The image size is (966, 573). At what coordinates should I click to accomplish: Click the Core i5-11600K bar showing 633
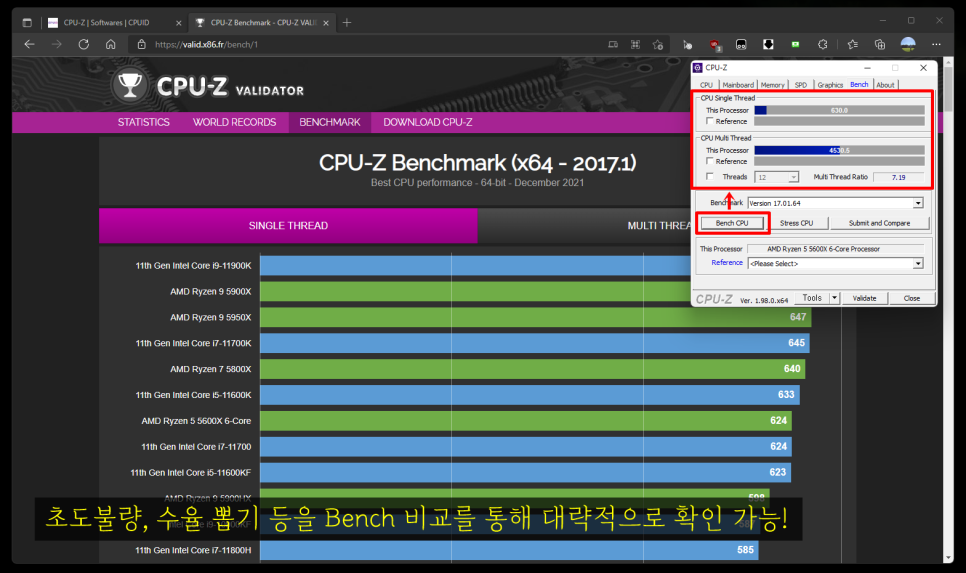point(530,395)
